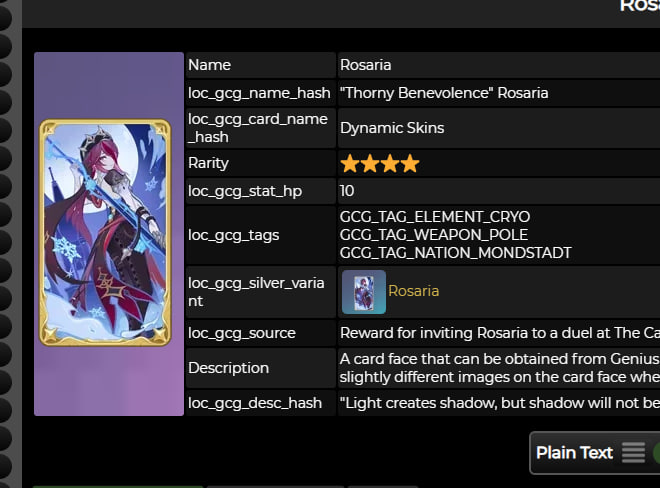Click the four-star rarity rating
660x488 pixels.
[x=380, y=163]
